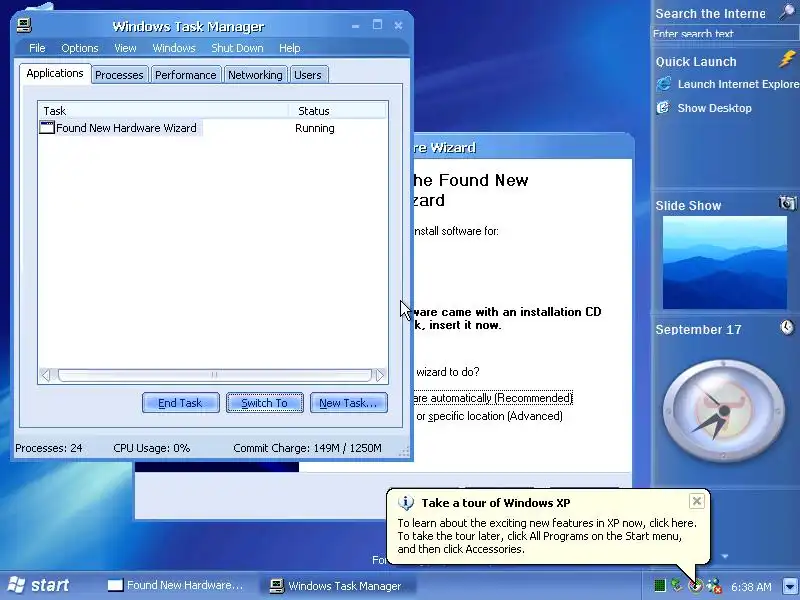Click the CPU Usage: 0% status entry
This screenshot has width=800, height=600.
(x=152, y=448)
